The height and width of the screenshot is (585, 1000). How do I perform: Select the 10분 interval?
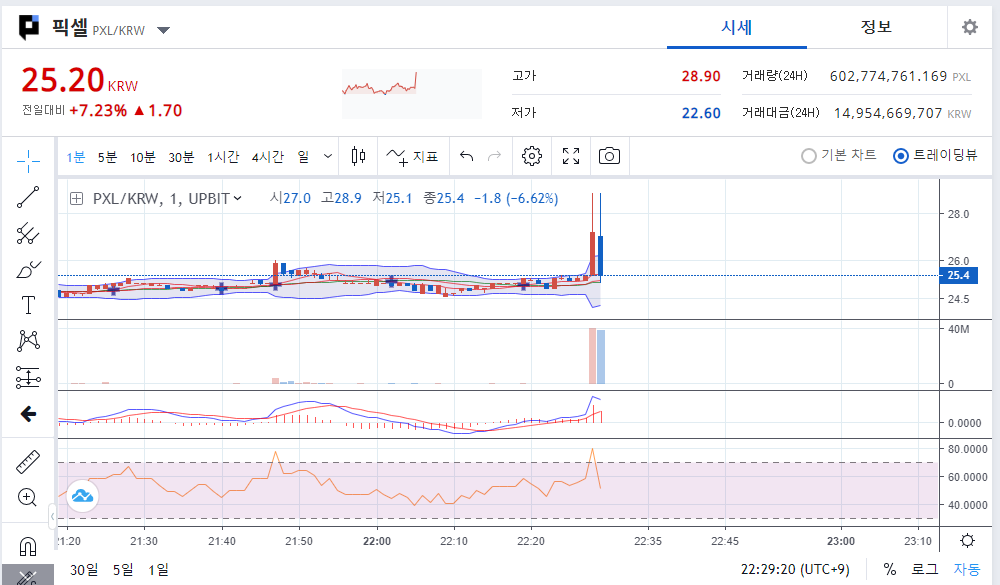point(143,156)
